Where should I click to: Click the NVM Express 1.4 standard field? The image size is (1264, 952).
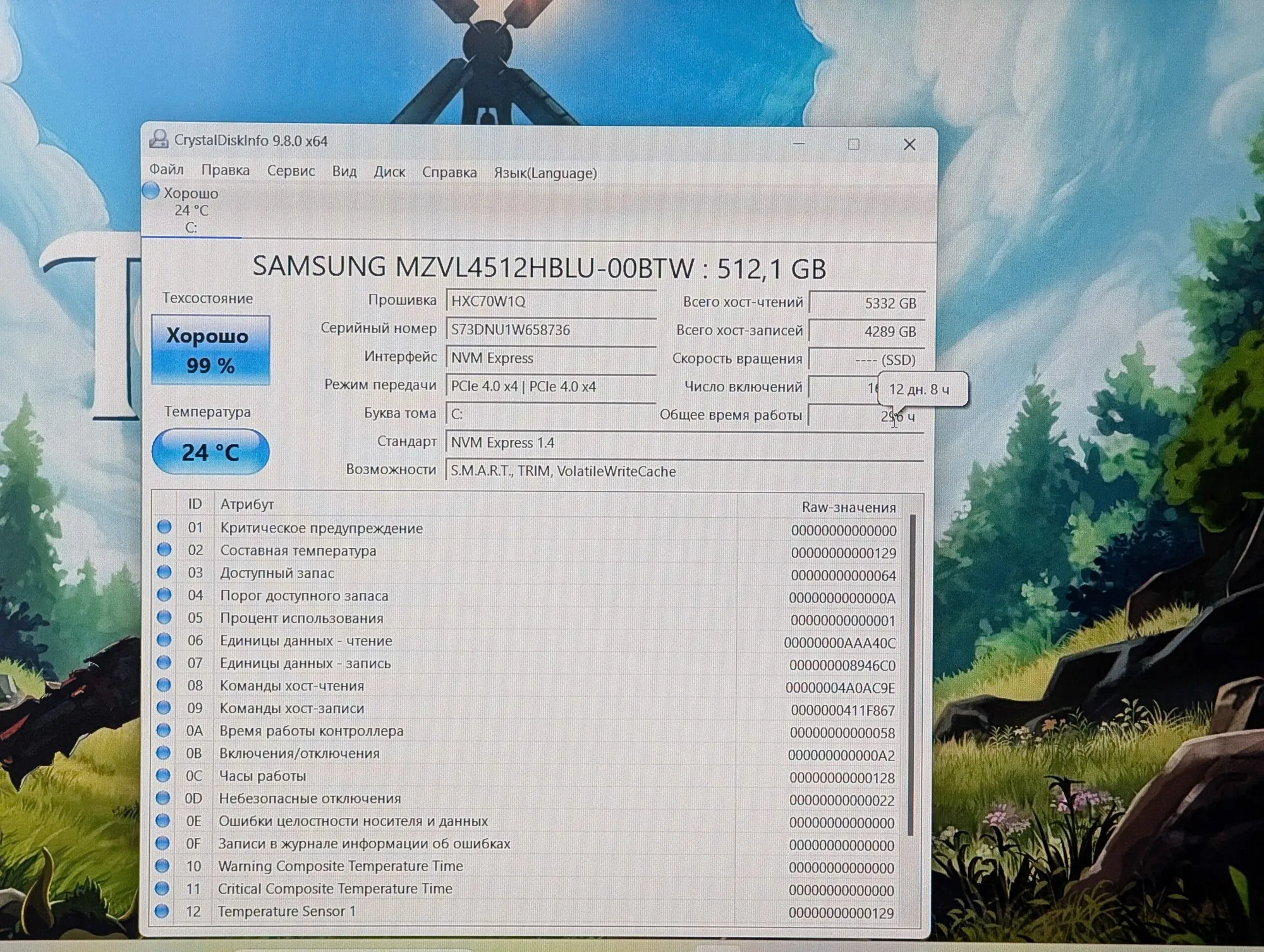685,442
